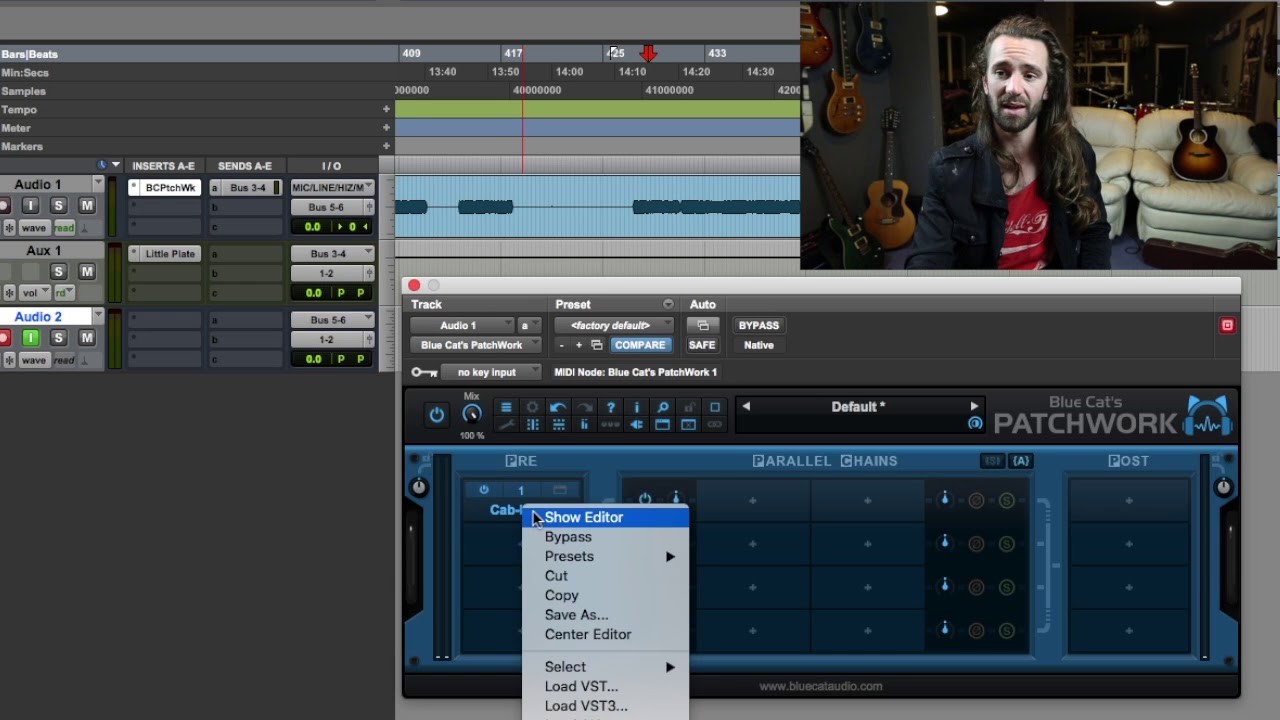Screen dimensions: 1280x720
Task: Click the square window icon in PatchWork toolbar
Action: pos(714,407)
